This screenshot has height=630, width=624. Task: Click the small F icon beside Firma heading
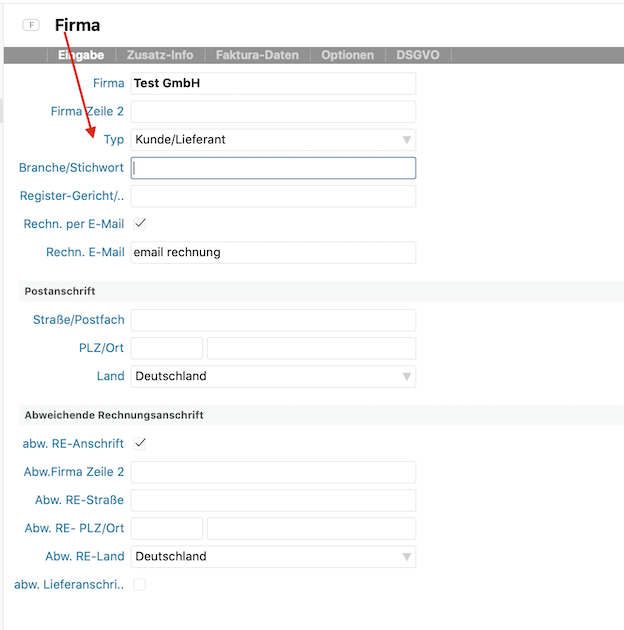(31, 25)
